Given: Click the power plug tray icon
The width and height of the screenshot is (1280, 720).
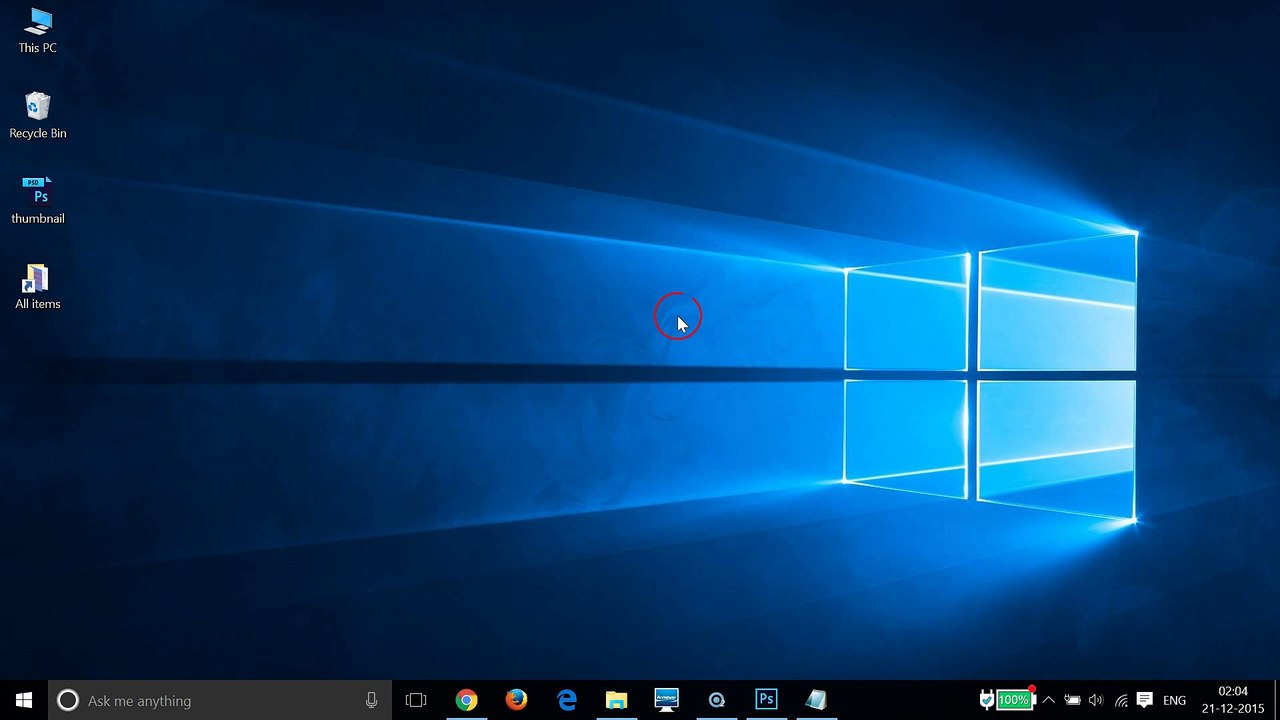Looking at the screenshot, I should [x=986, y=700].
